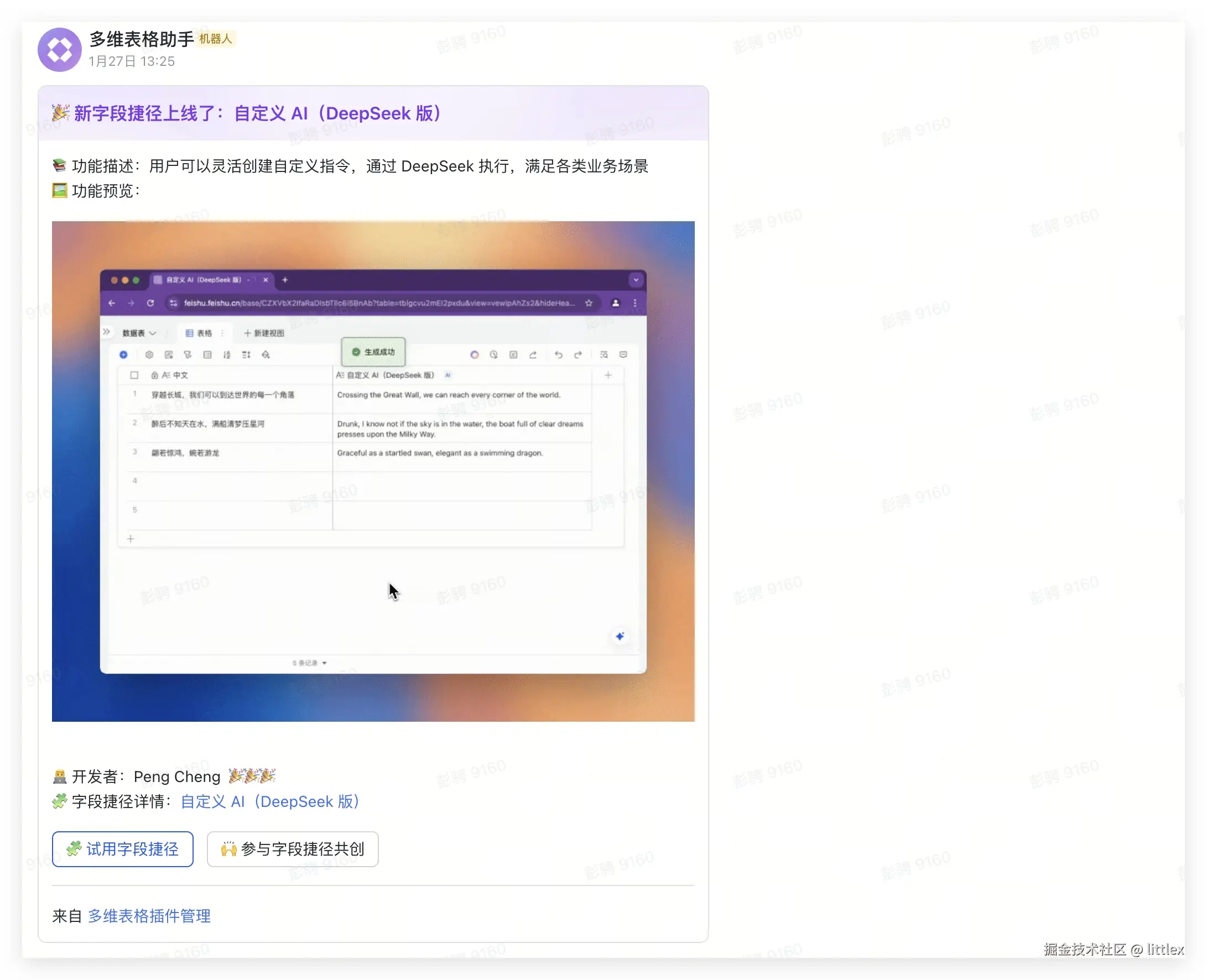Click the 多维表格助手 bot avatar

59,50
